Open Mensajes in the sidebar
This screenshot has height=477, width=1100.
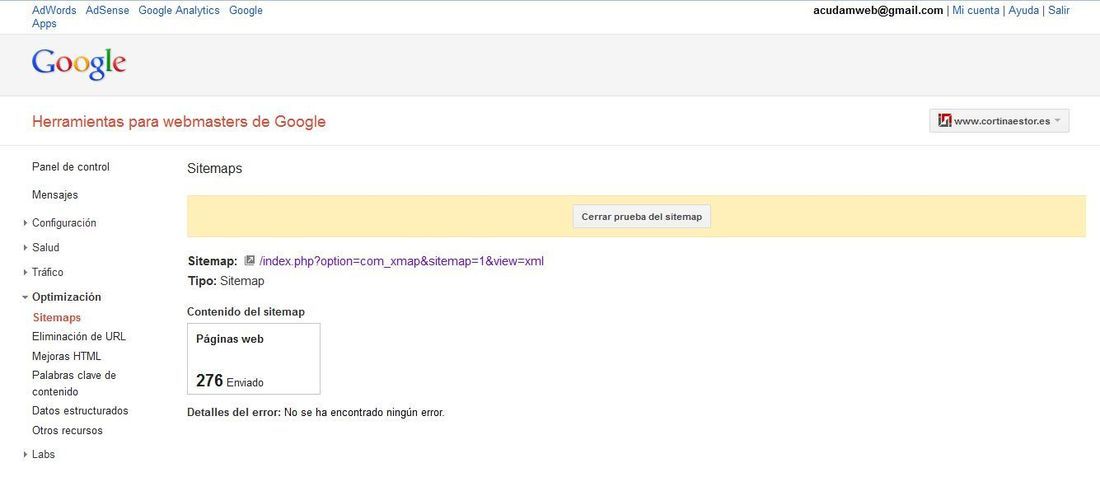point(55,195)
